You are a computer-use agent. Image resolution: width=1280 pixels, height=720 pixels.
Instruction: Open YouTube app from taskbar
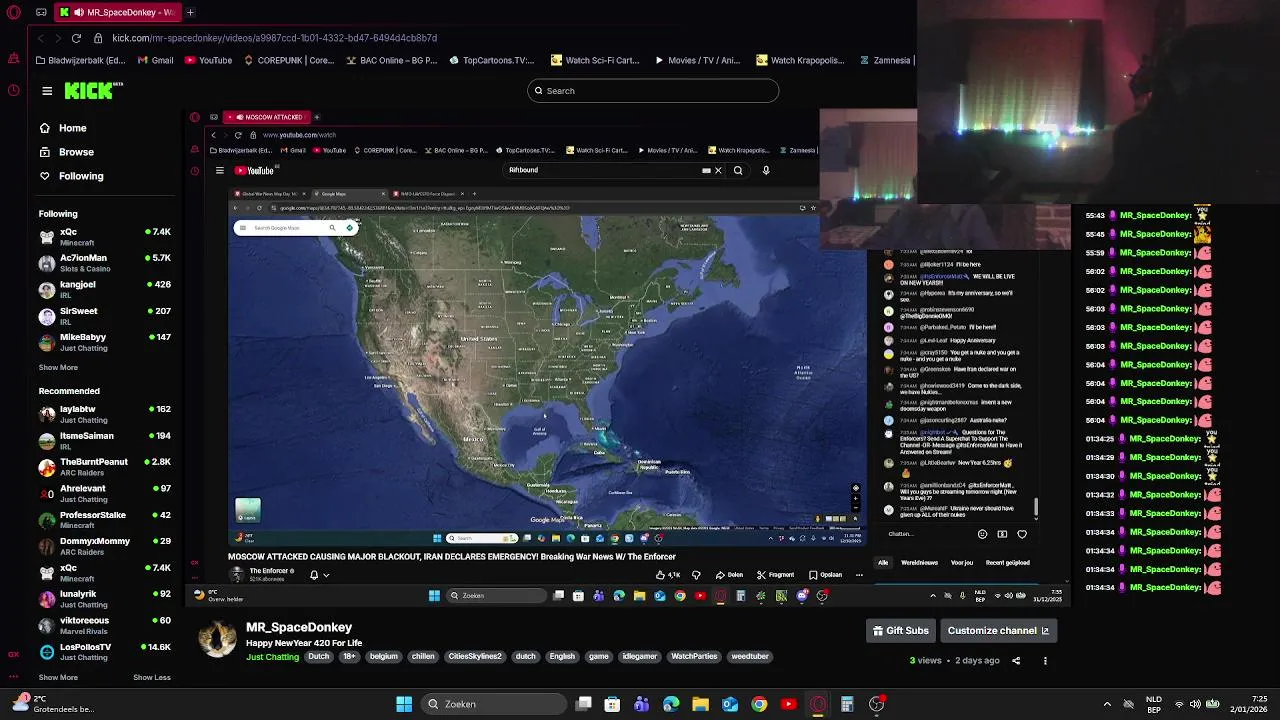tap(788, 704)
